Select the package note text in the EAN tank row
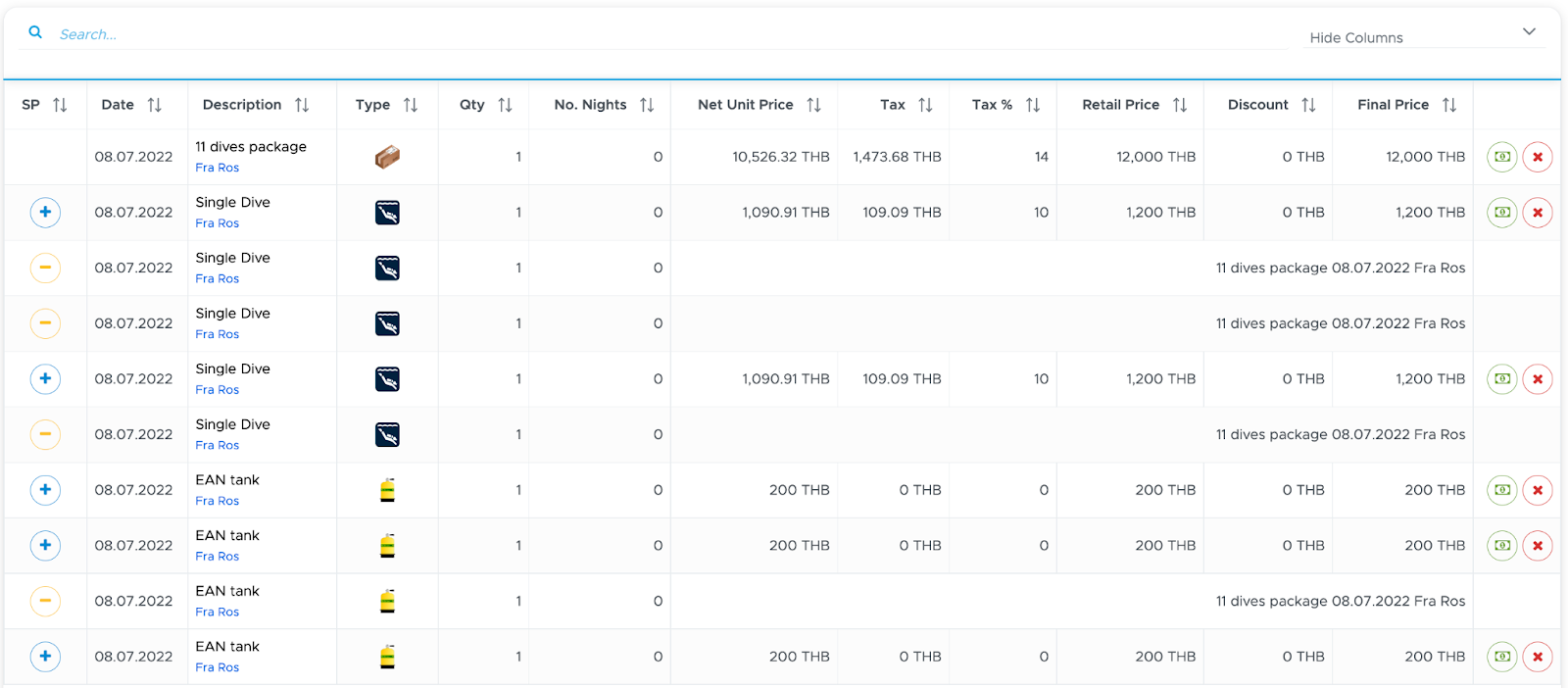 [x=1341, y=601]
